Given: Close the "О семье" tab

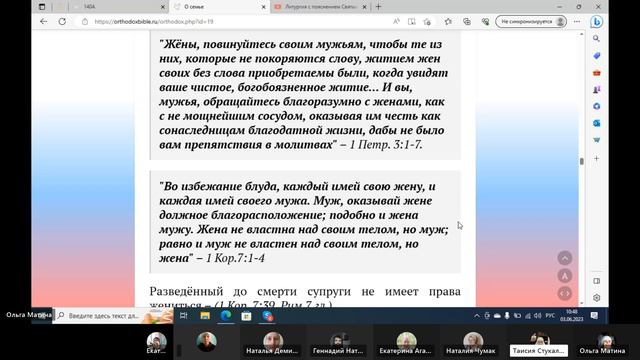Looking at the screenshot, I should pyautogui.click(x=264, y=7).
